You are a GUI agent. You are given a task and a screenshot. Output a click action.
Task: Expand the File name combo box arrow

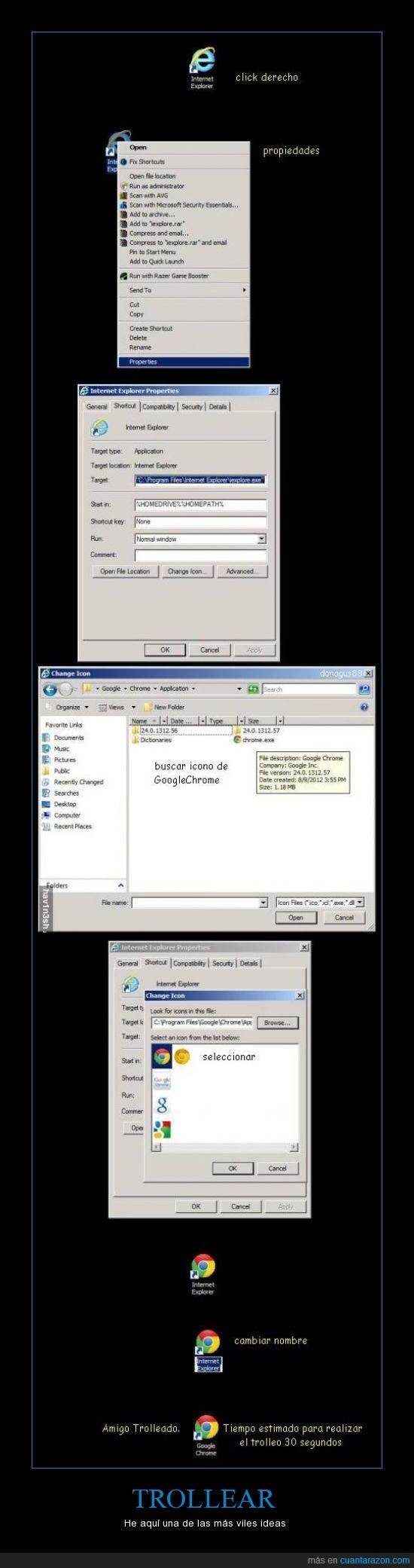[x=263, y=903]
